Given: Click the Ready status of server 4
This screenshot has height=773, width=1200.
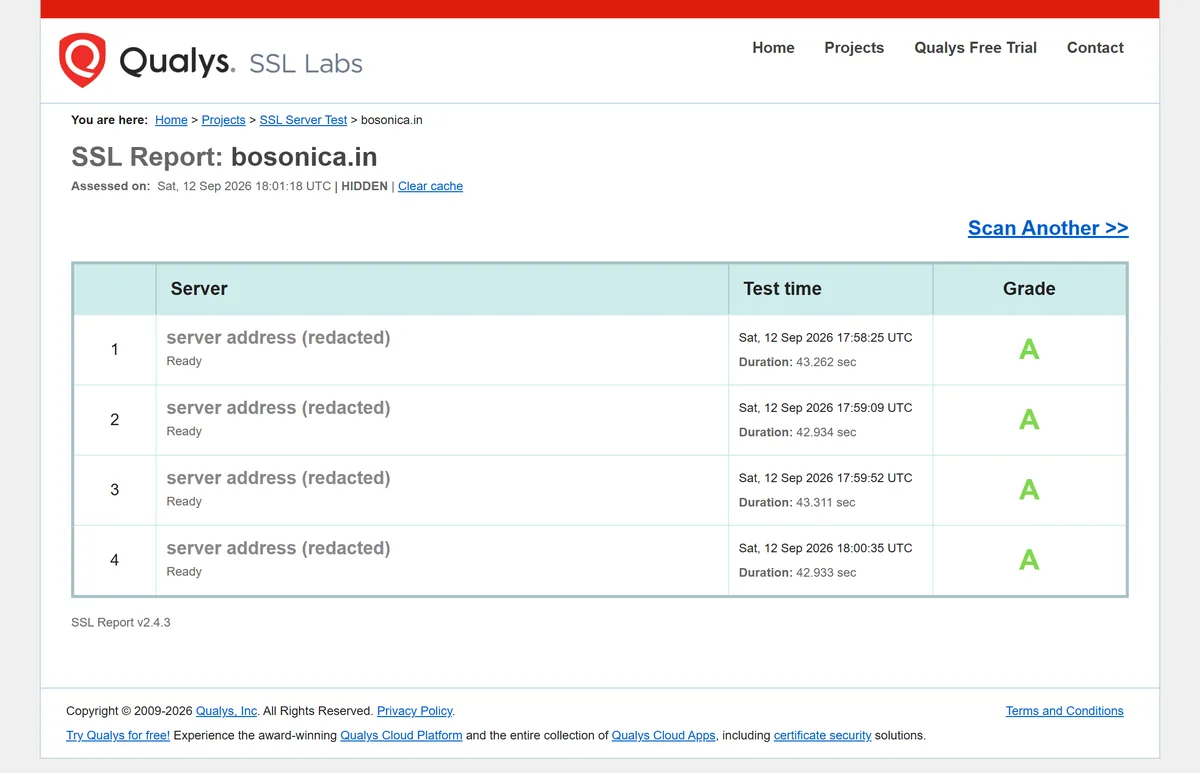Looking at the screenshot, I should [x=184, y=571].
